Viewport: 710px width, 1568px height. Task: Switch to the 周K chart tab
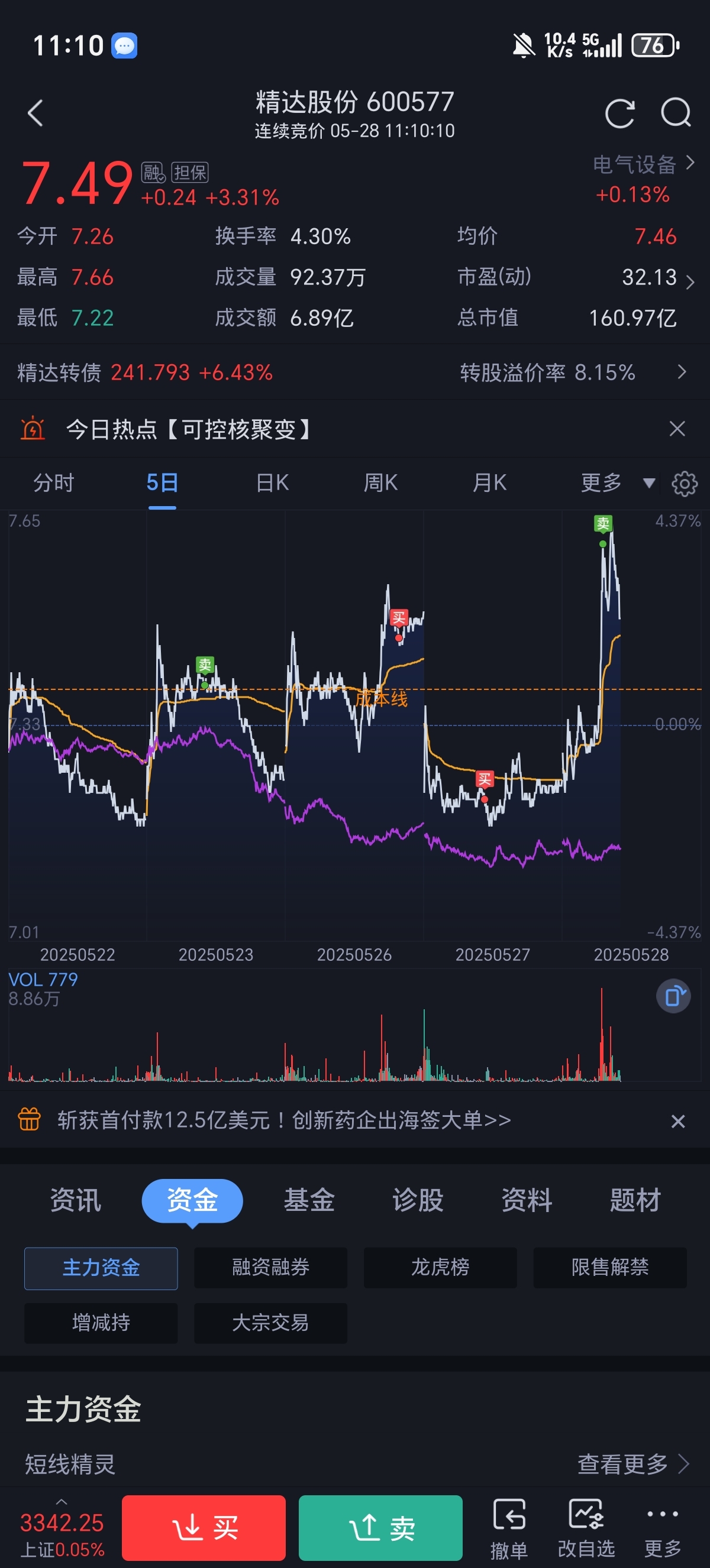(380, 482)
